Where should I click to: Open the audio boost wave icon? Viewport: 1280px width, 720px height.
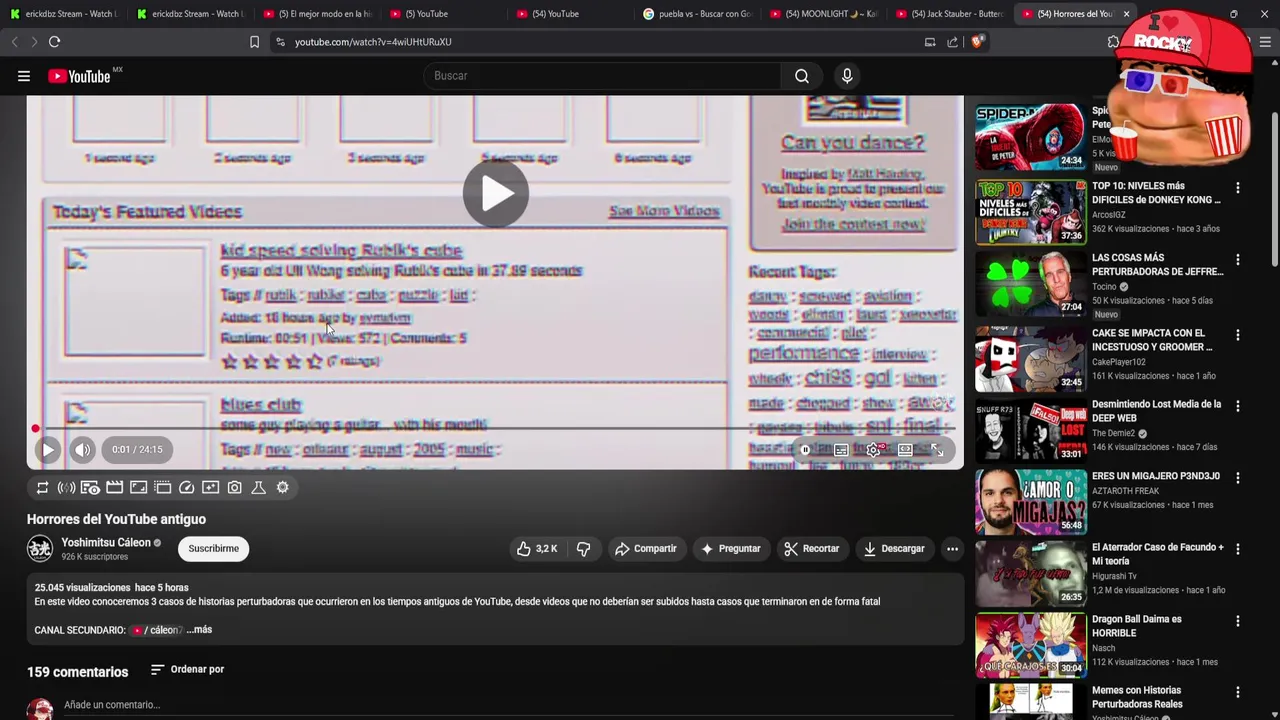(66, 487)
